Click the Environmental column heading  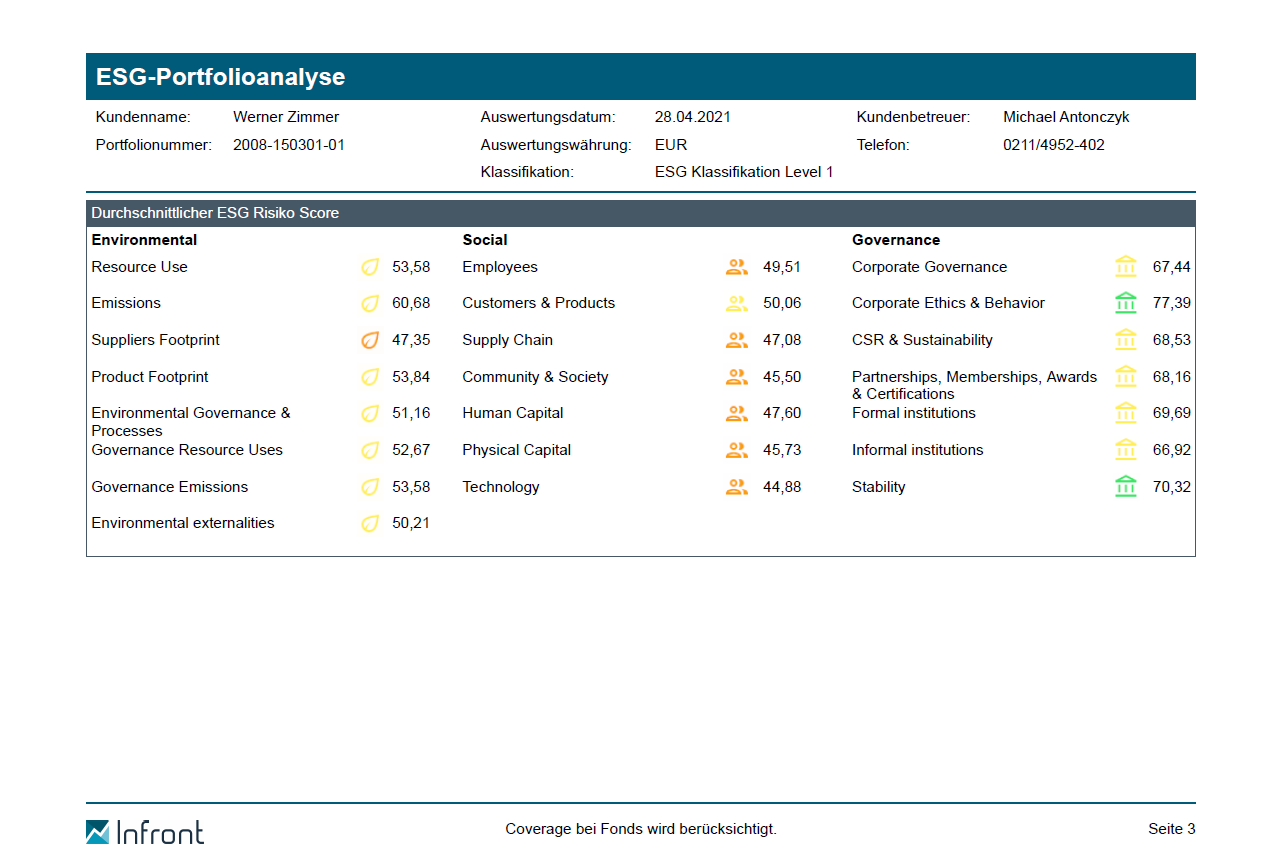click(x=144, y=240)
